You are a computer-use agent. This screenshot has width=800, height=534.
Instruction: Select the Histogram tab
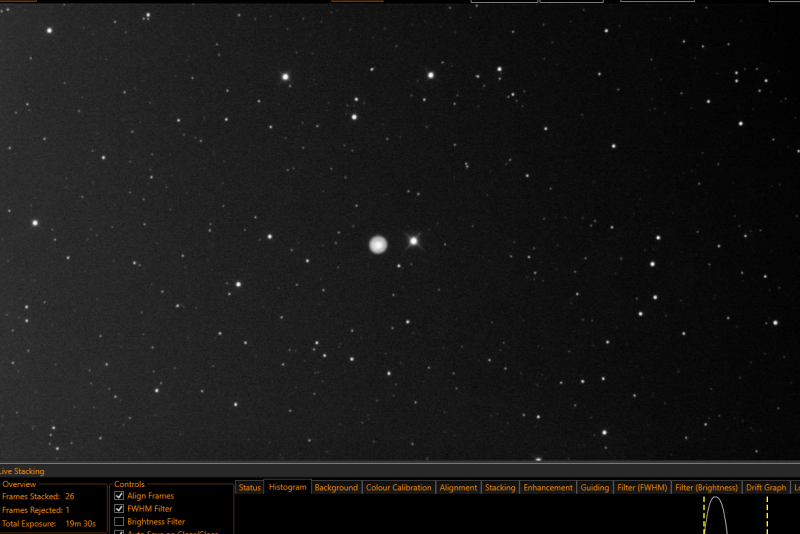point(288,487)
